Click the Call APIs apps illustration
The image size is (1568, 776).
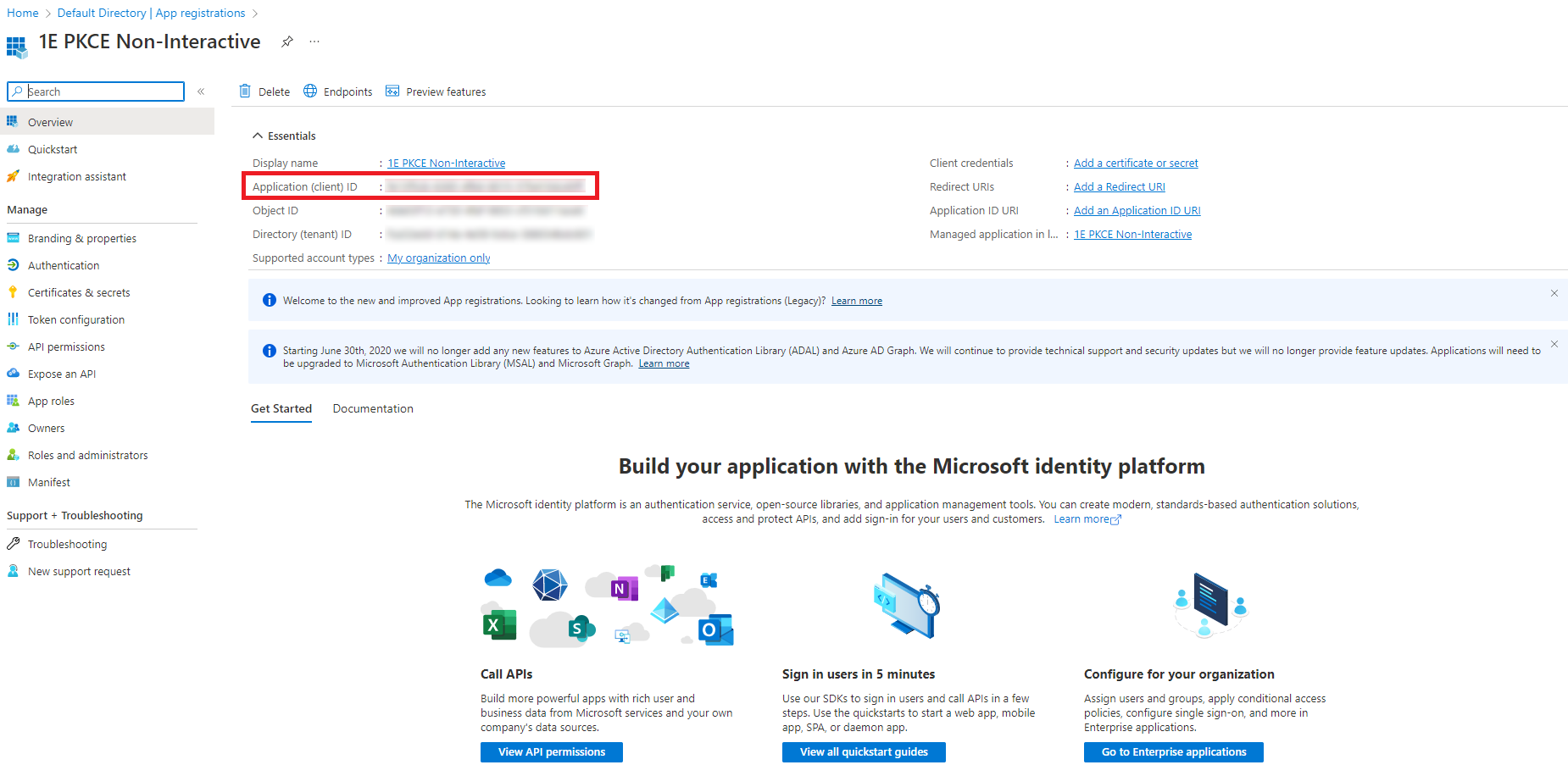point(607,607)
